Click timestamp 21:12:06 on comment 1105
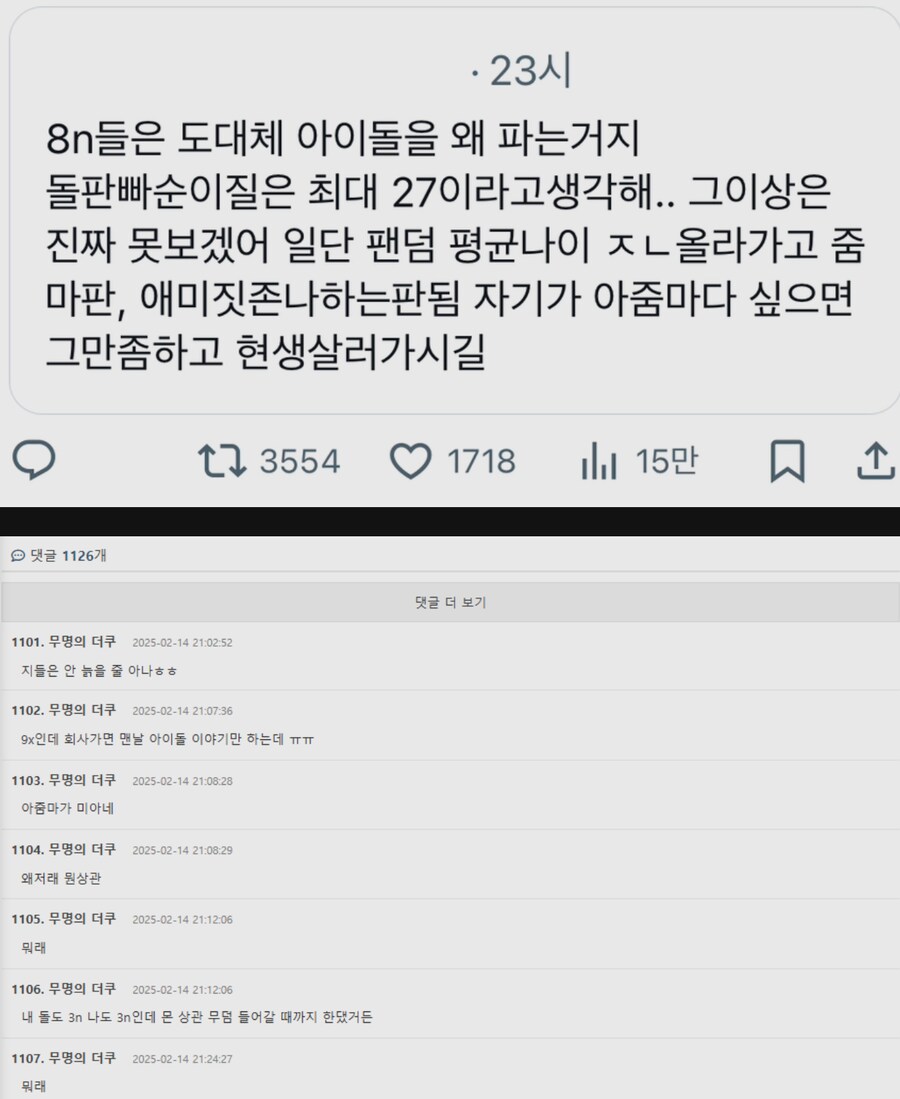 (x=182, y=920)
